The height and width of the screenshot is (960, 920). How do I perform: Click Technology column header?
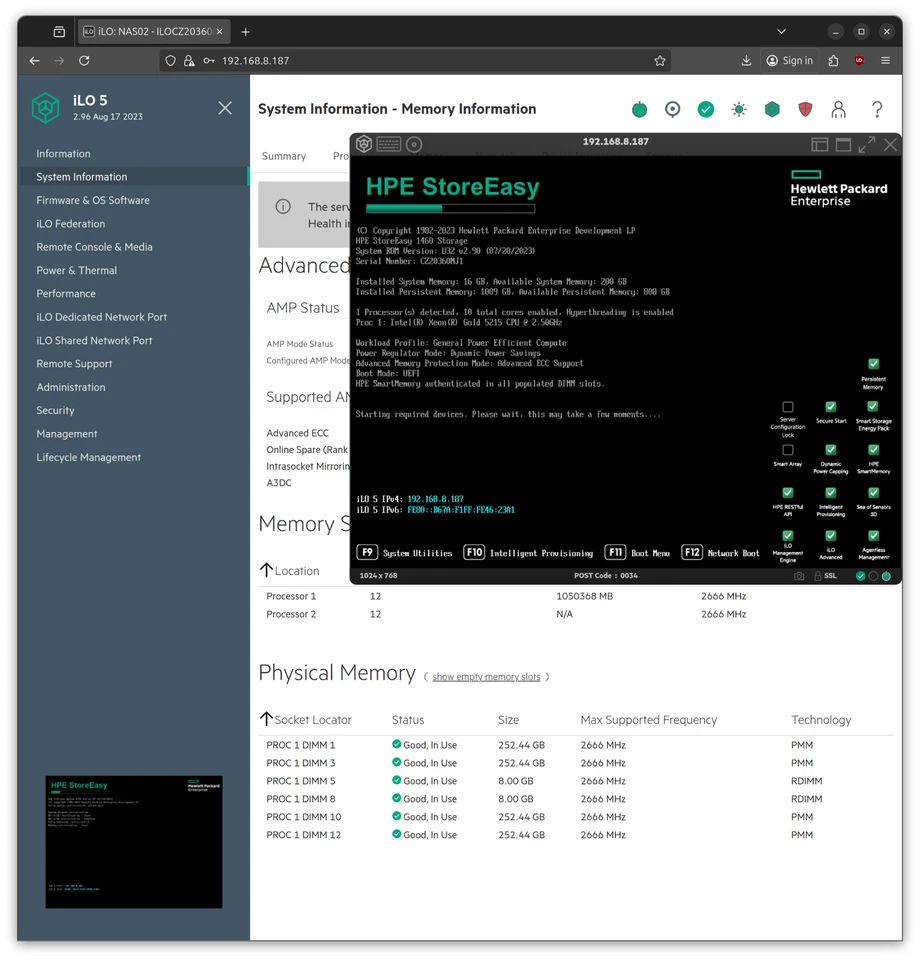click(x=821, y=720)
